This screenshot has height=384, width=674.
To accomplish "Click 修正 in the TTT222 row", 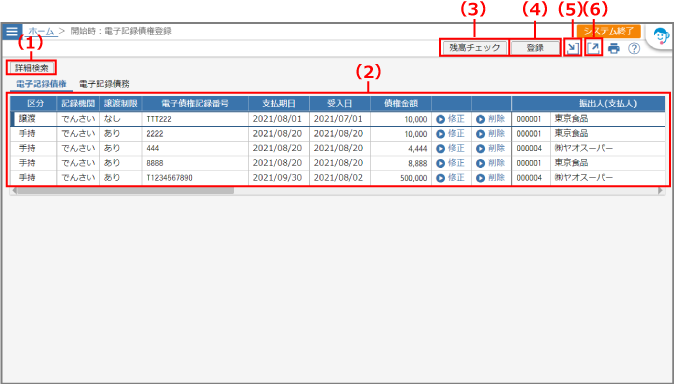I will [x=451, y=119].
